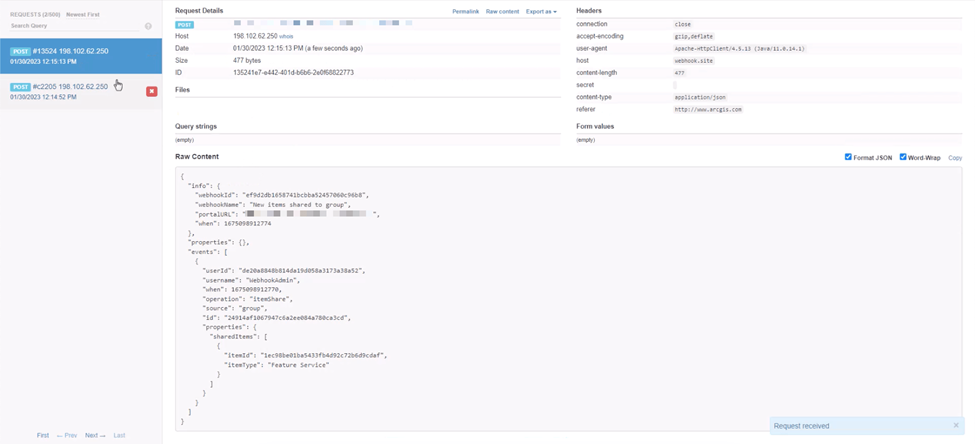The image size is (975, 444).
Task: Switch sorting with Newest First
Action: pyautogui.click(x=83, y=14)
